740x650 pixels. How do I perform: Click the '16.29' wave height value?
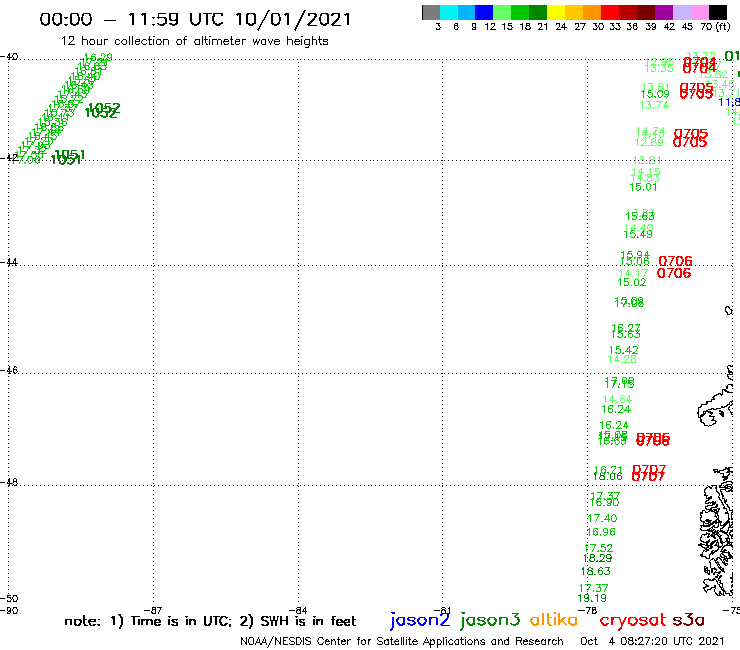(x=98, y=57)
